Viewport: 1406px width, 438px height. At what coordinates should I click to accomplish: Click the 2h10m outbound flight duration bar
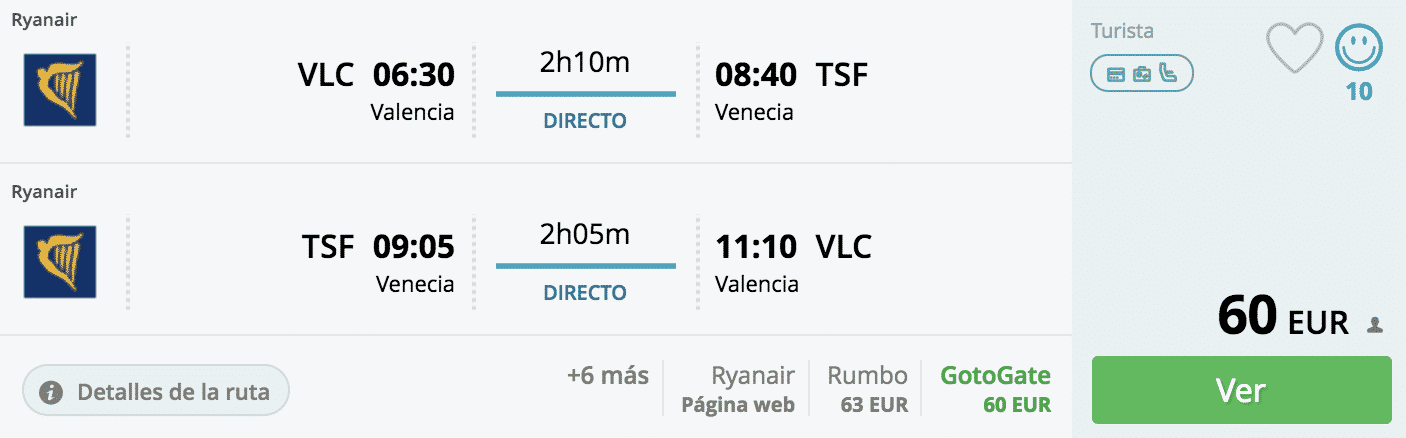pyautogui.click(x=585, y=94)
